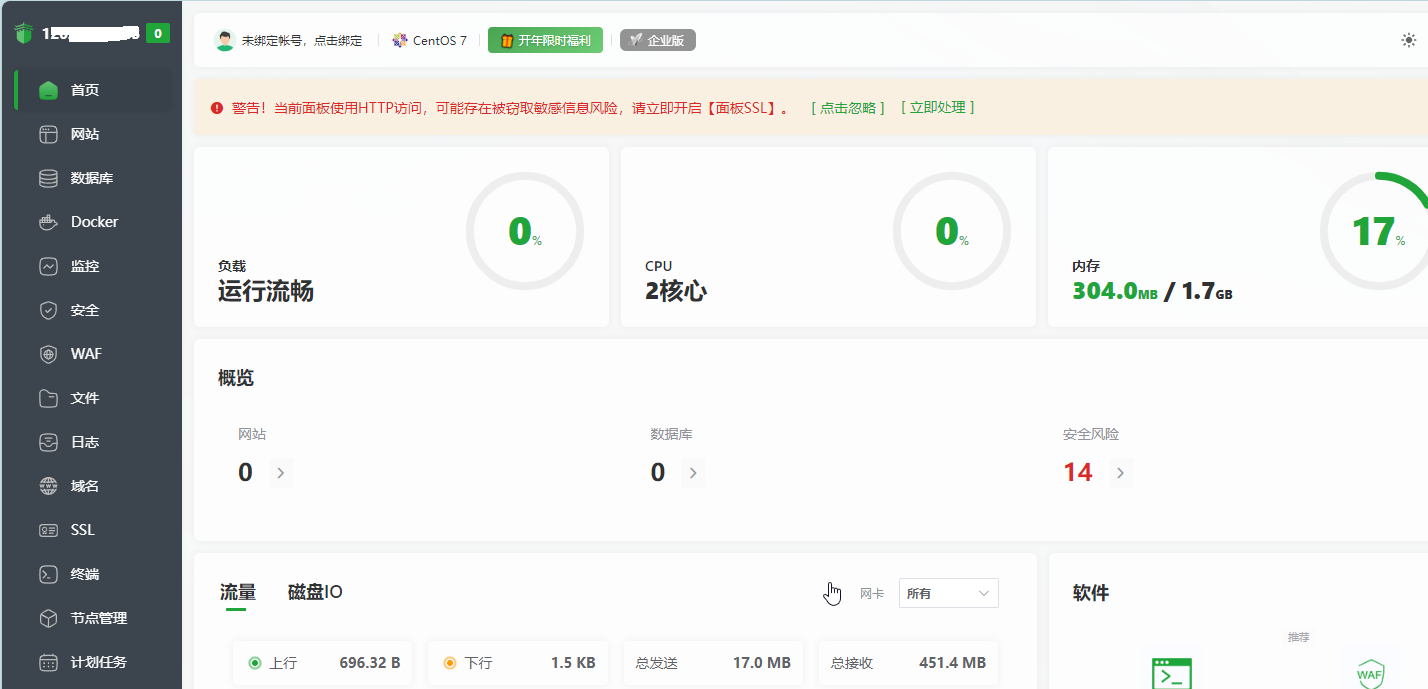Viewport: 1428px width, 689px height.
Task: Expand the 网站 overview chevron
Action: tap(280, 472)
